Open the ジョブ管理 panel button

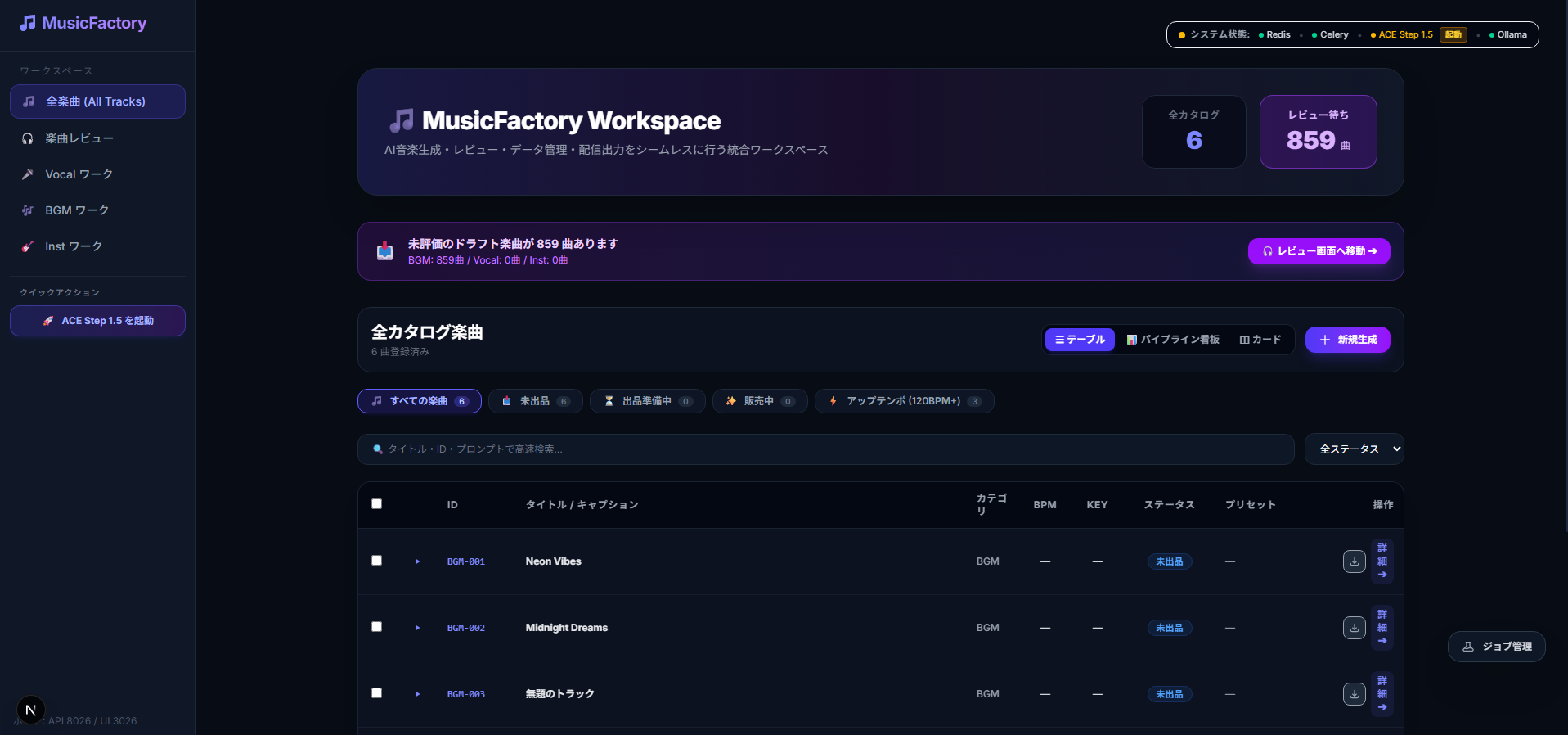pyautogui.click(x=1497, y=647)
